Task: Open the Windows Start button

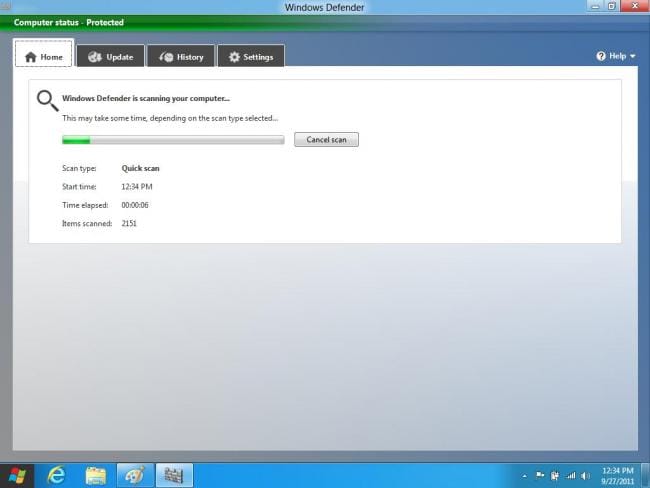Action: pyautogui.click(x=17, y=476)
